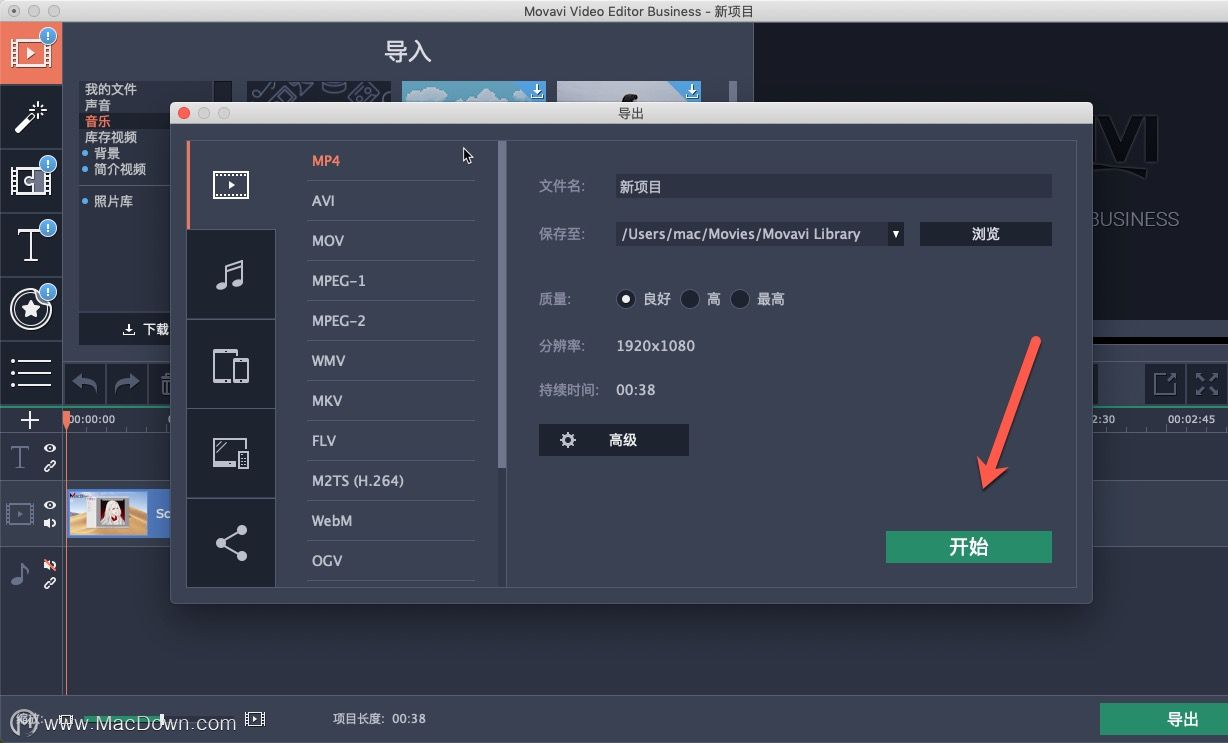Zoom timeline out with small frame icon
Image resolution: width=1228 pixels, height=743 pixels.
(x=66, y=719)
